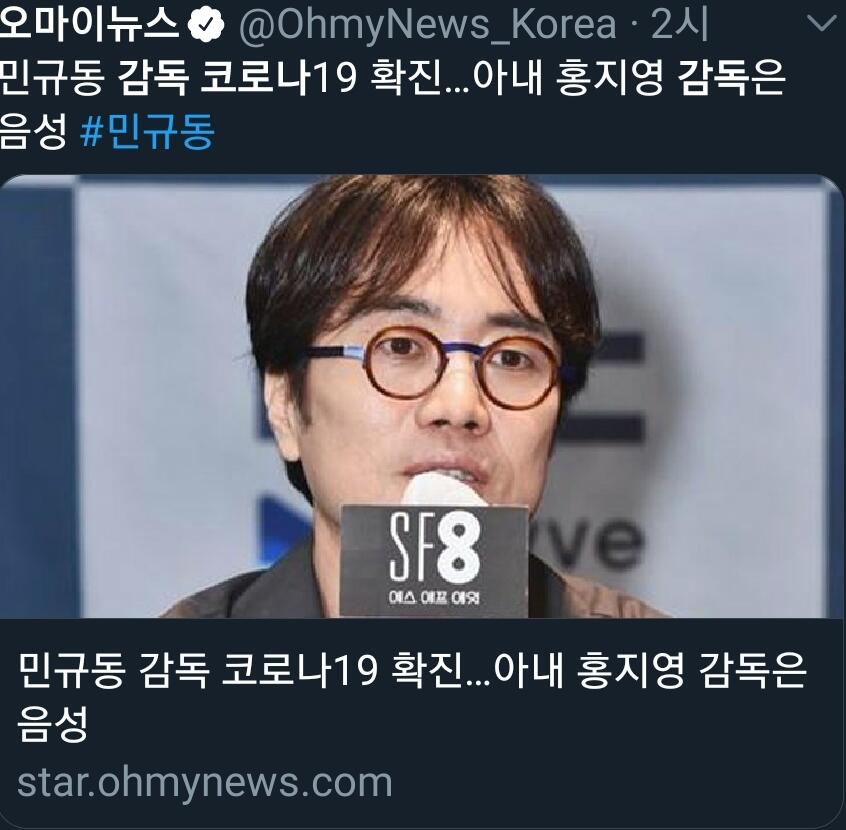Click the SF8 sign in the photo
The height and width of the screenshot is (830, 846).
click(x=434, y=561)
